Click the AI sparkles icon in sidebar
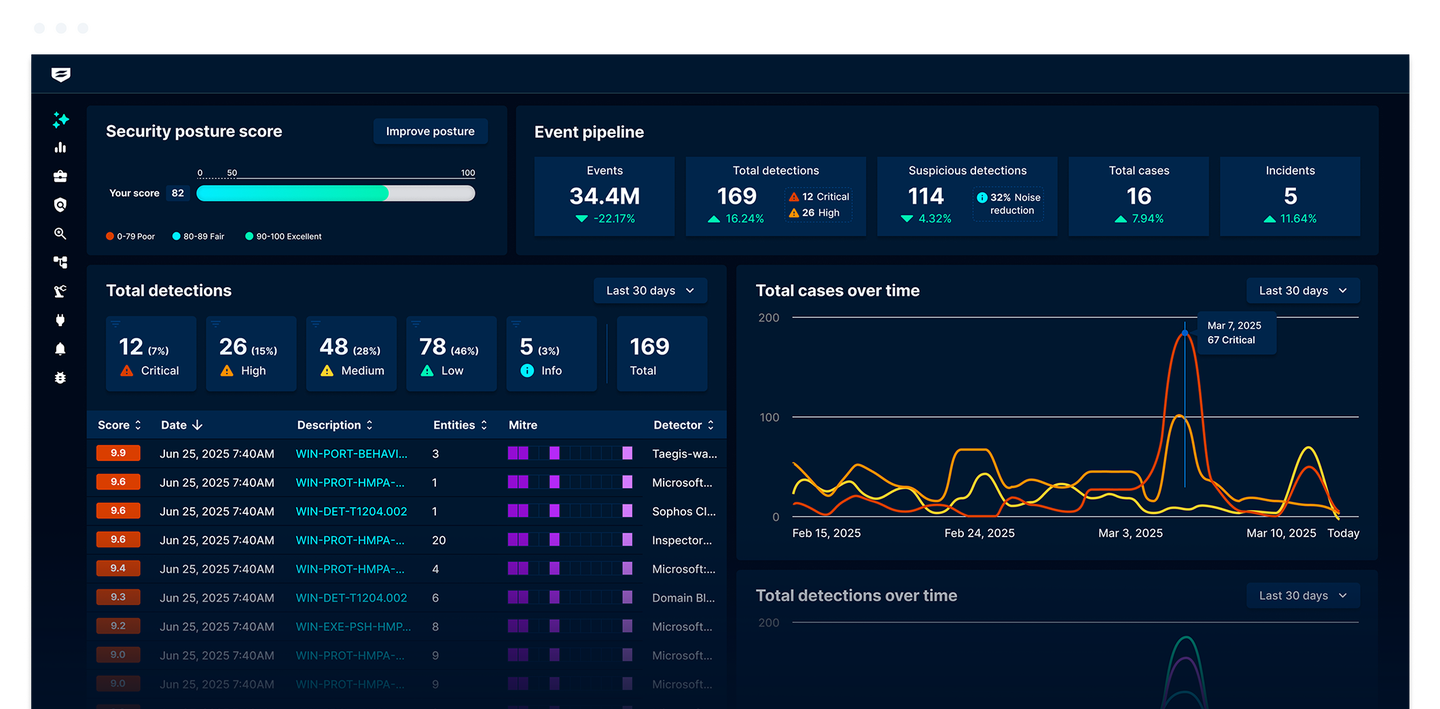The height and width of the screenshot is (709, 1440). (x=60, y=120)
